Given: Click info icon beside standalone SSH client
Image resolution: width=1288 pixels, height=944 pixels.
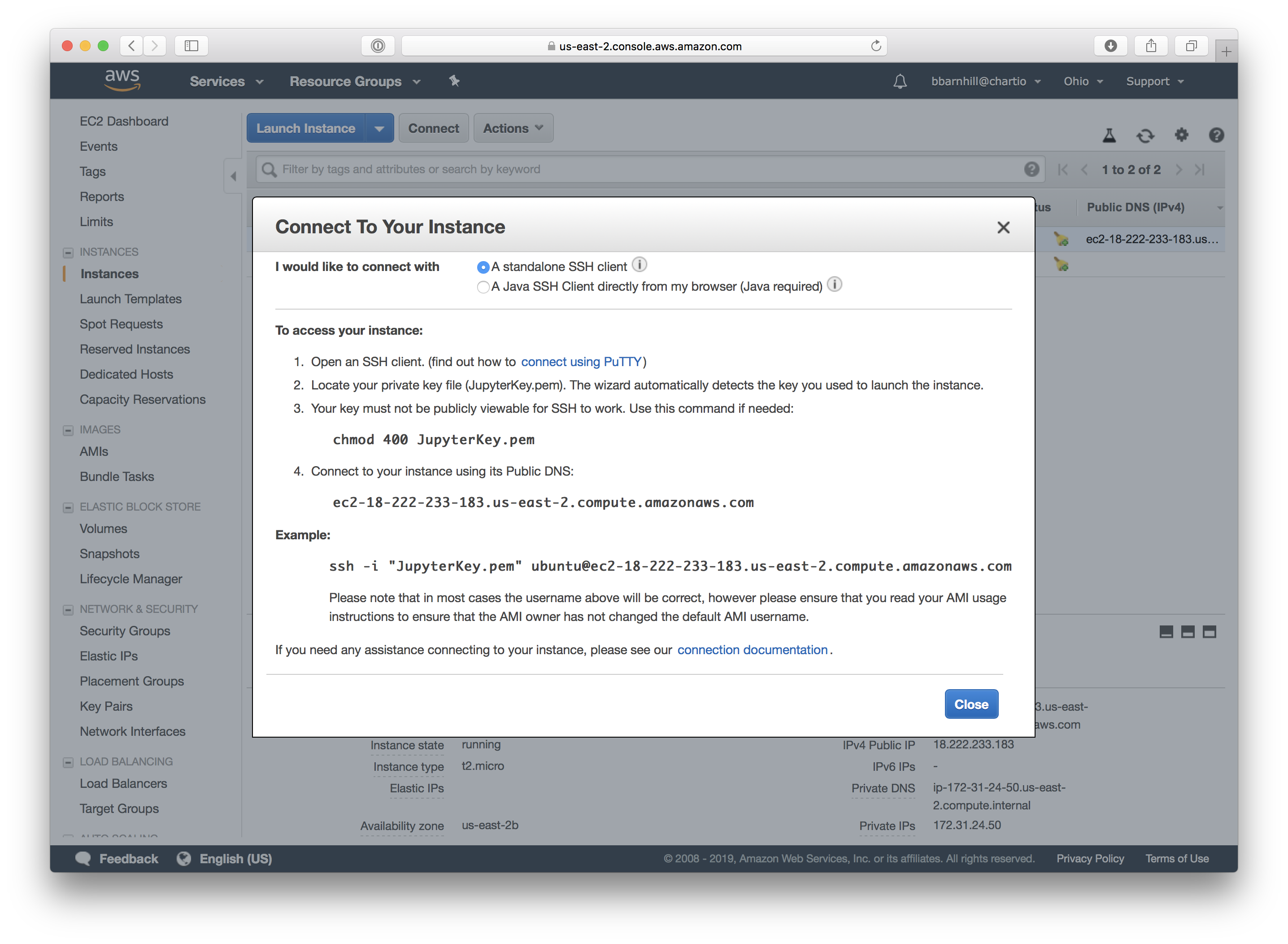Looking at the screenshot, I should coord(639,265).
